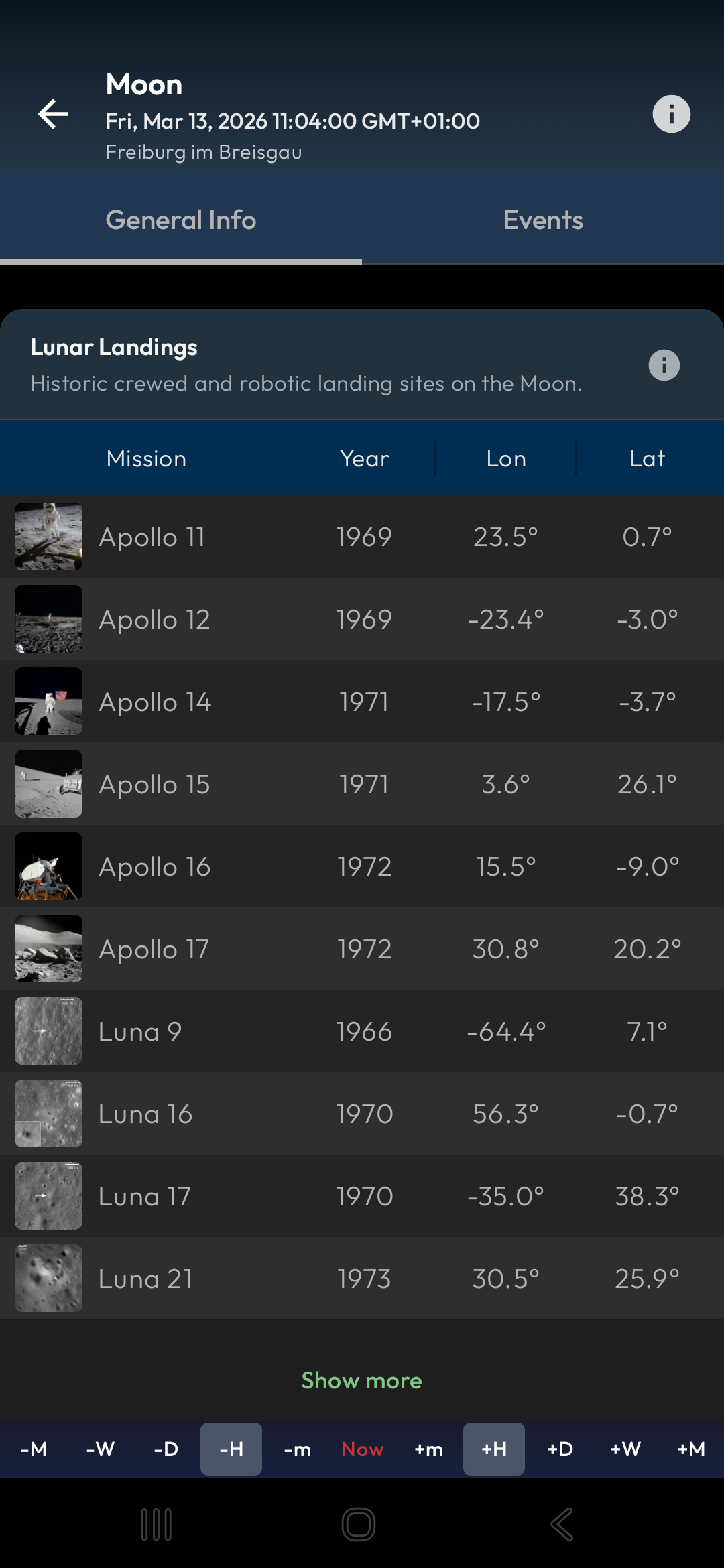Click Apollo 17 longitude 30.8°

(x=506, y=949)
